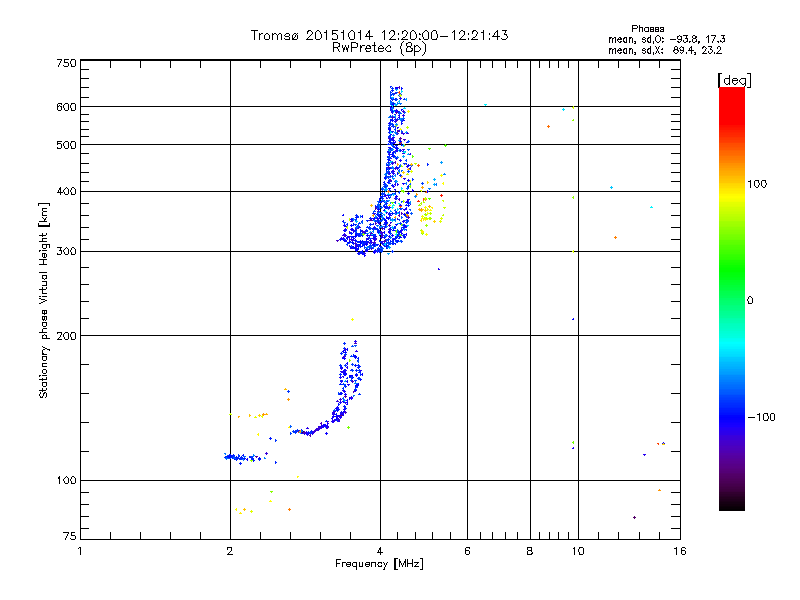Click the '-100' colorbar tick label
The width and height of the screenshot is (800, 600).
click(761, 417)
